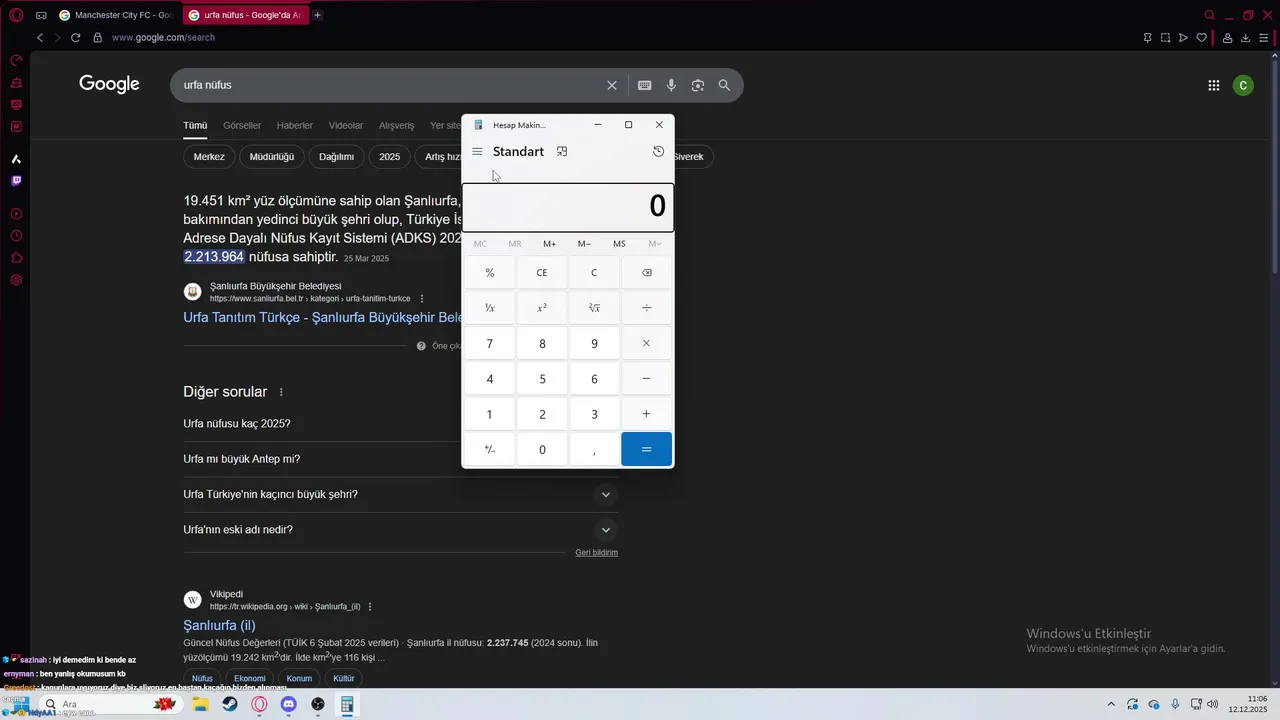1280x720 pixels.
Task: Click the Google search input field
Action: click(390, 86)
